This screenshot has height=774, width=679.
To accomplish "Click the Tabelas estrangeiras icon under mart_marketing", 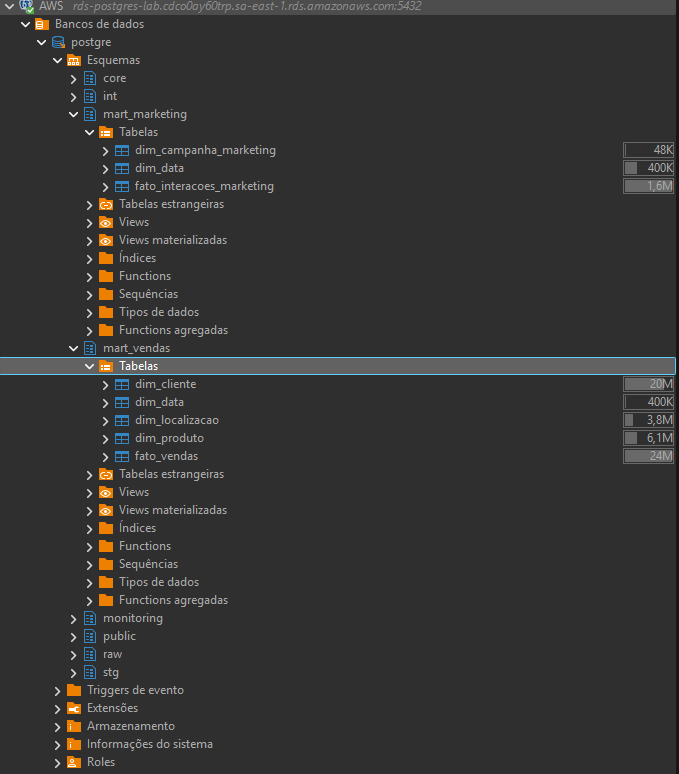I will (105, 204).
